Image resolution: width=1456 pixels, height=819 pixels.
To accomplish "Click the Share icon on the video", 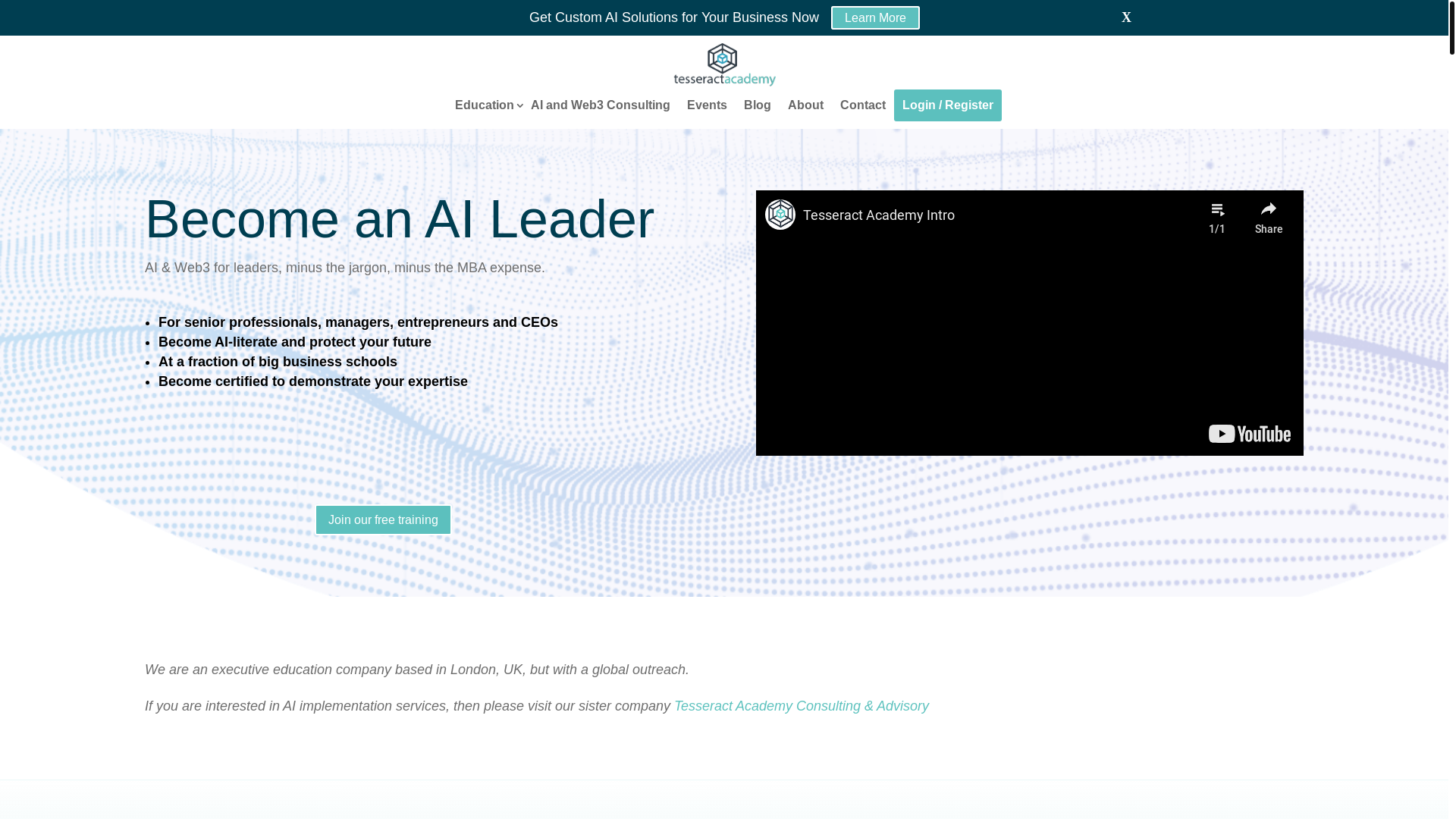I will [1268, 218].
